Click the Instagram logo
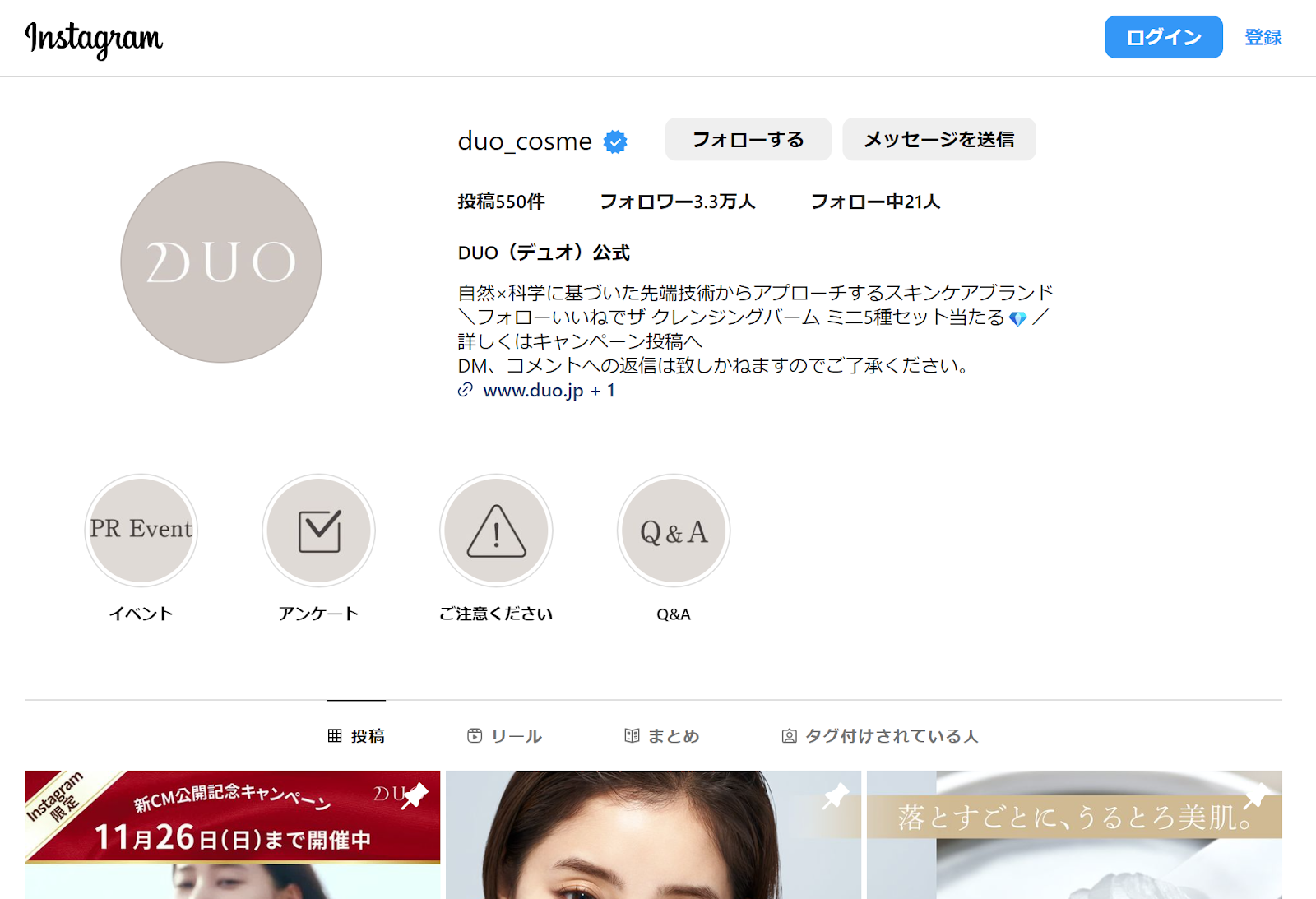 [94, 39]
